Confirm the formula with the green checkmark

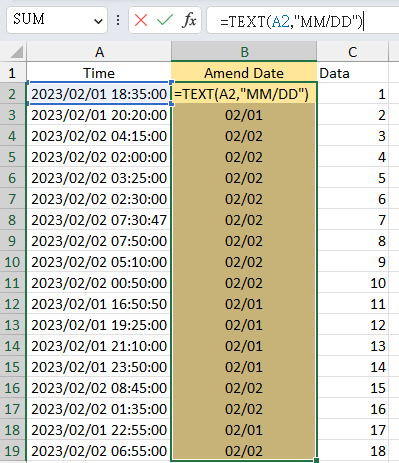point(165,21)
